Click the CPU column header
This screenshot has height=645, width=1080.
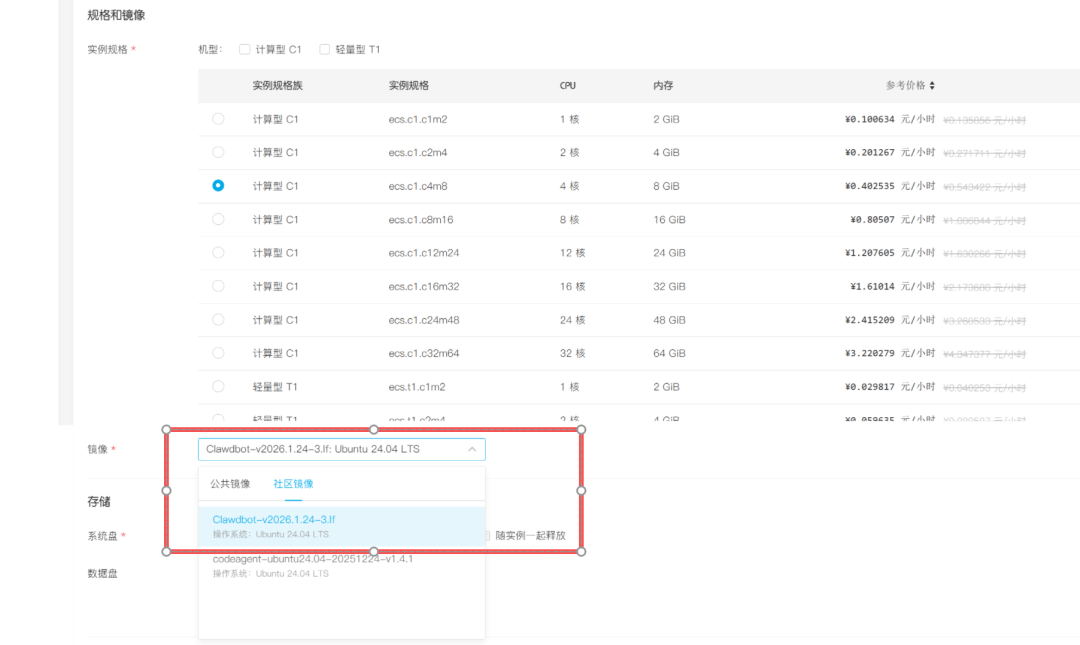[x=568, y=85]
